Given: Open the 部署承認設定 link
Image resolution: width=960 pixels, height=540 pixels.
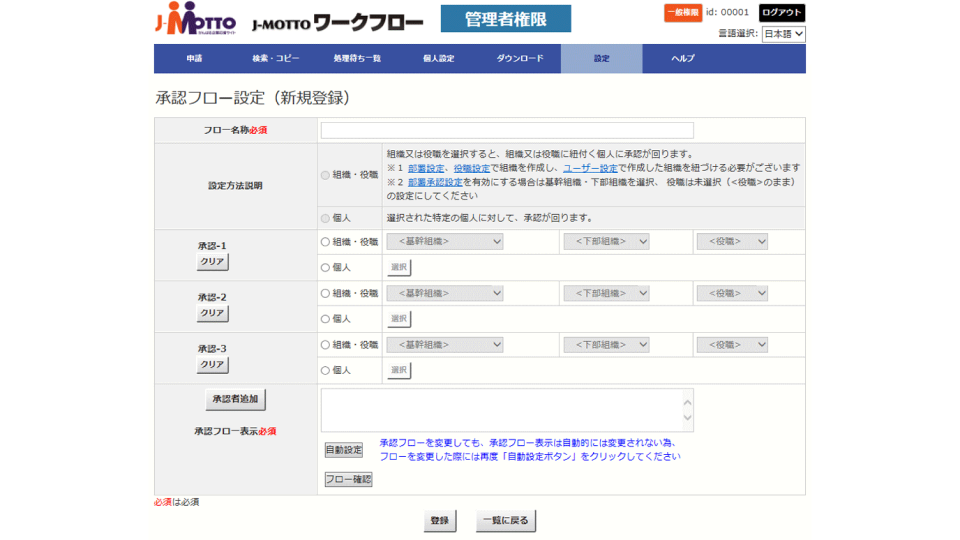Looking at the screenshot, I should point(435,182).
